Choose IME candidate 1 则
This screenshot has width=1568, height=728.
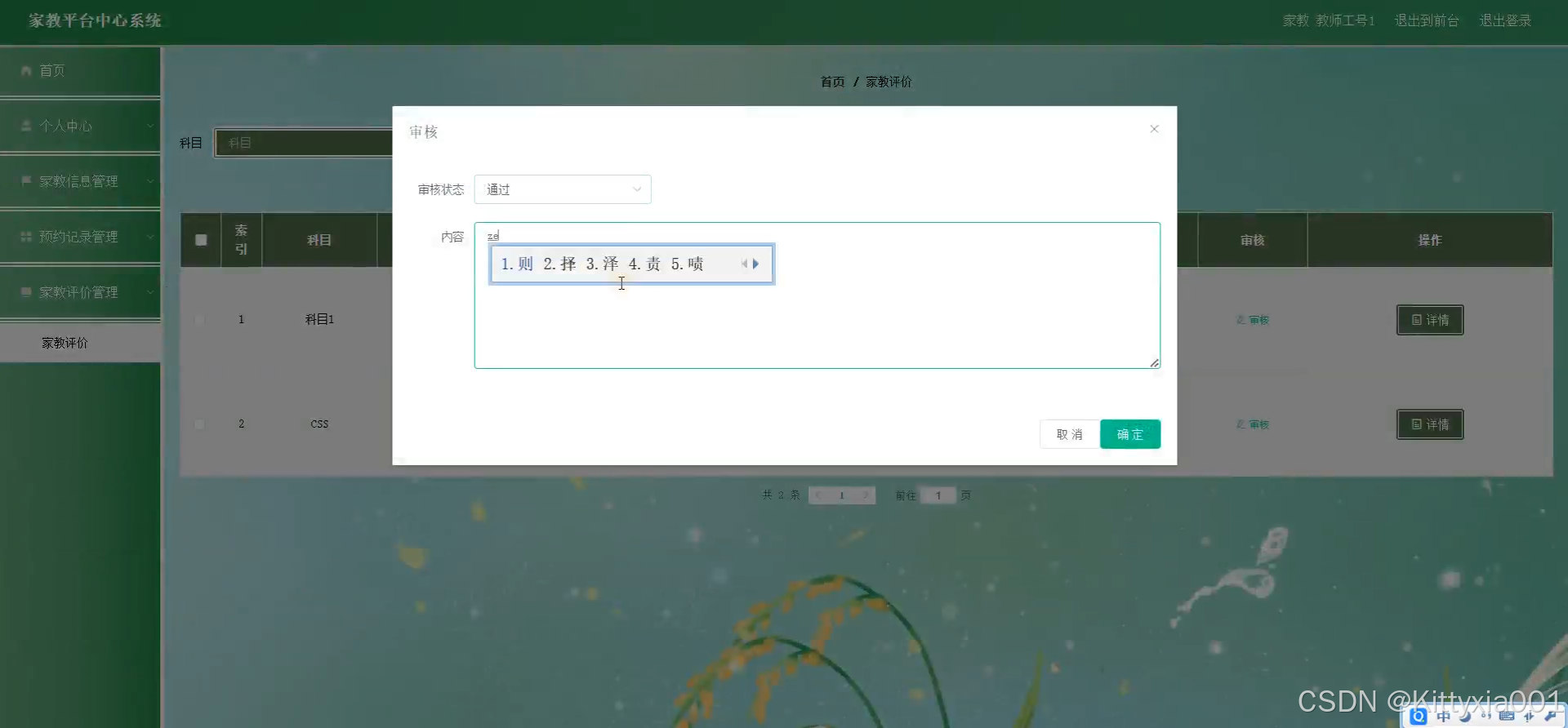point(517,264)
